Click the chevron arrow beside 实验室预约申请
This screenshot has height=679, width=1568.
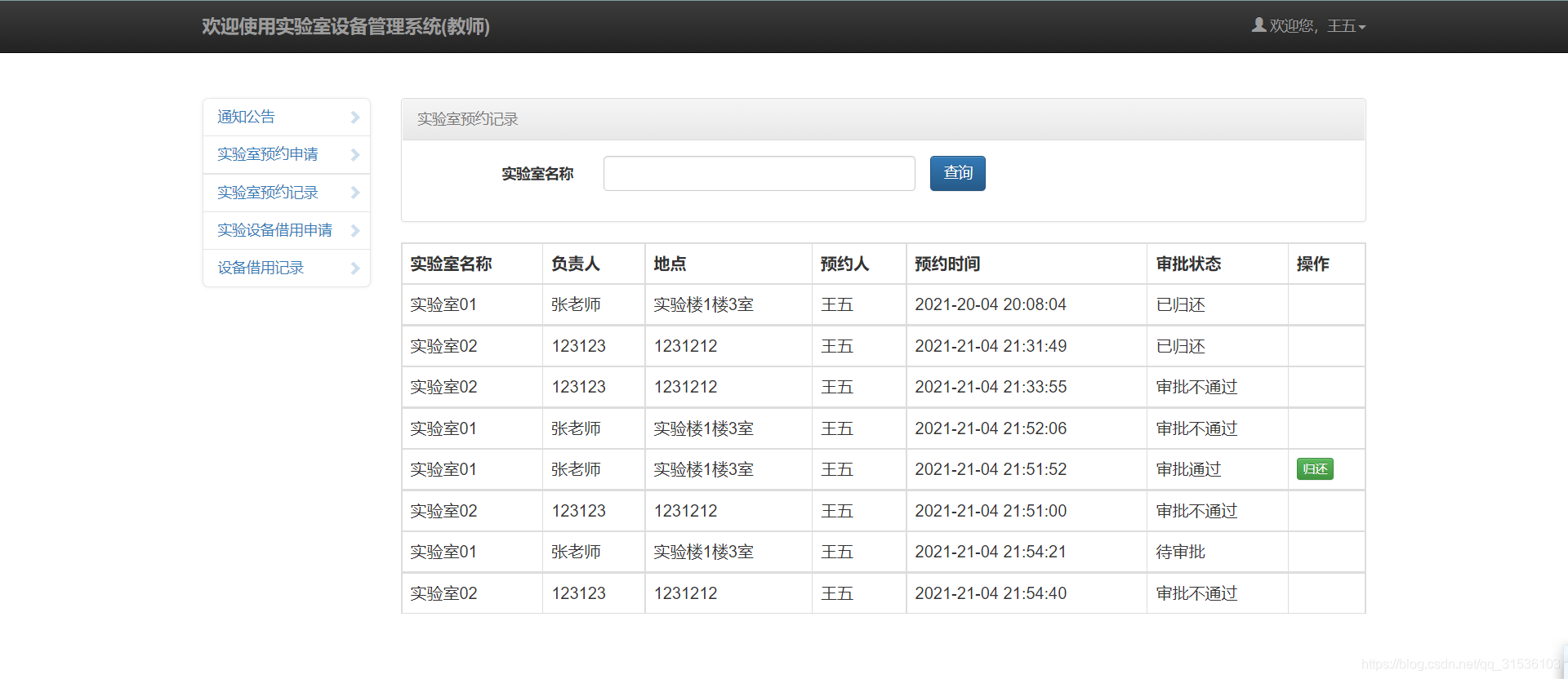click(355, 155)
